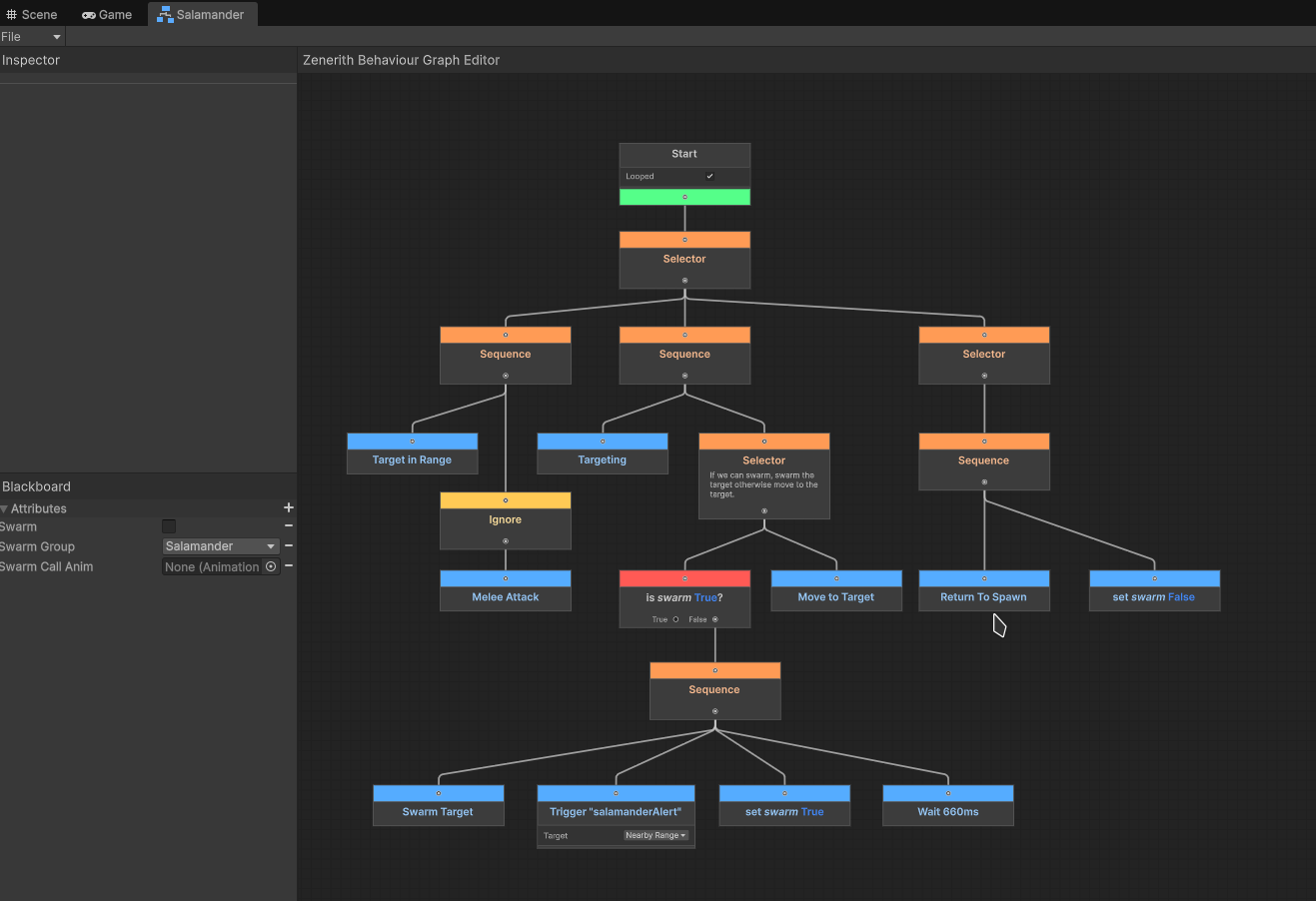The width and height of the screenshot is (1316, 901).
Task: Click the Swarm Group attribute label
Action: coord(37,546)
